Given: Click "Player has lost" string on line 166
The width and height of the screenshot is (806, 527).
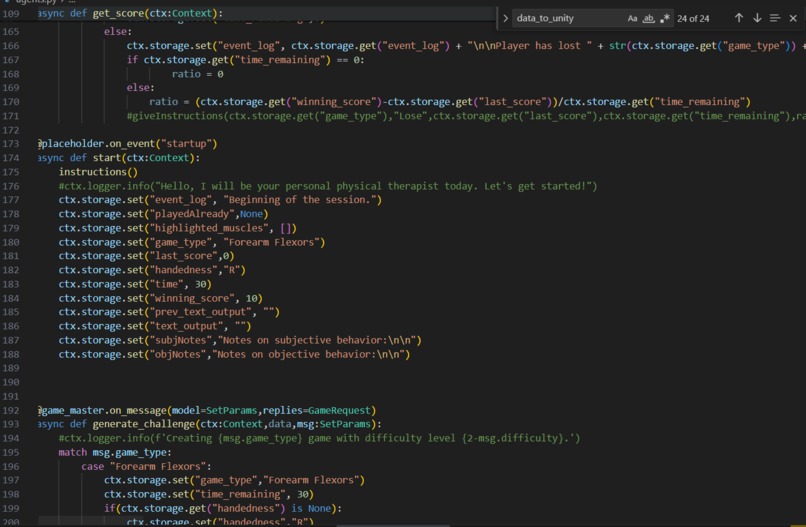Looking at the screenshot, I should [x=529, y=46].
